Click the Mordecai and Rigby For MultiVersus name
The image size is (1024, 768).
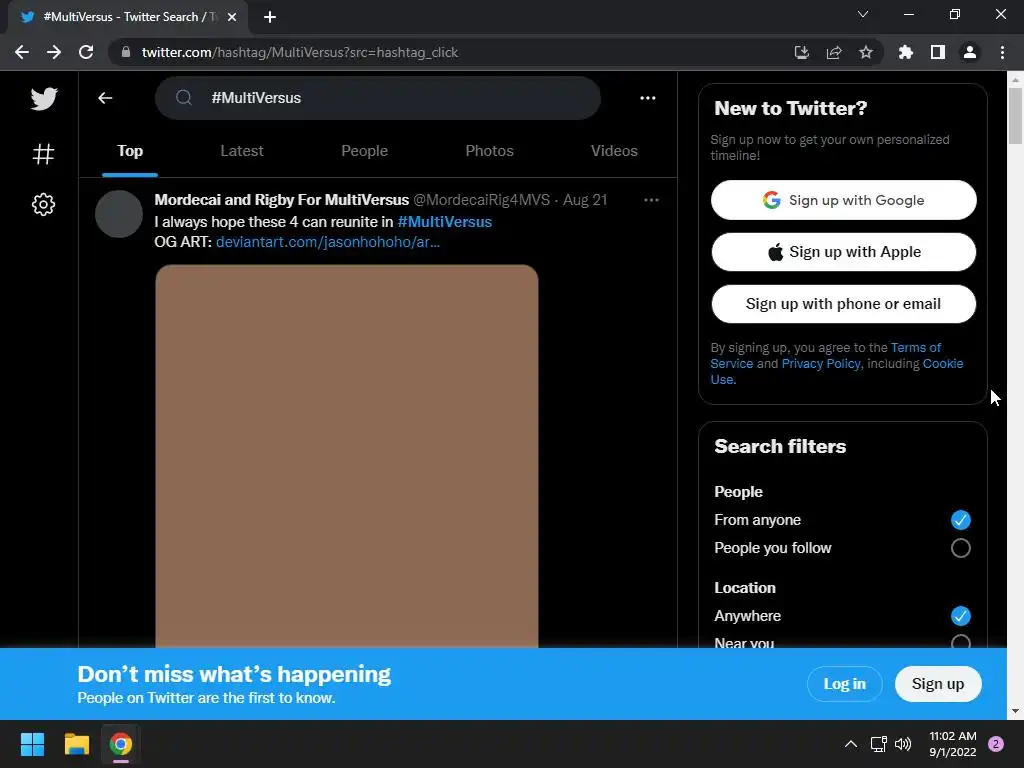281,200
